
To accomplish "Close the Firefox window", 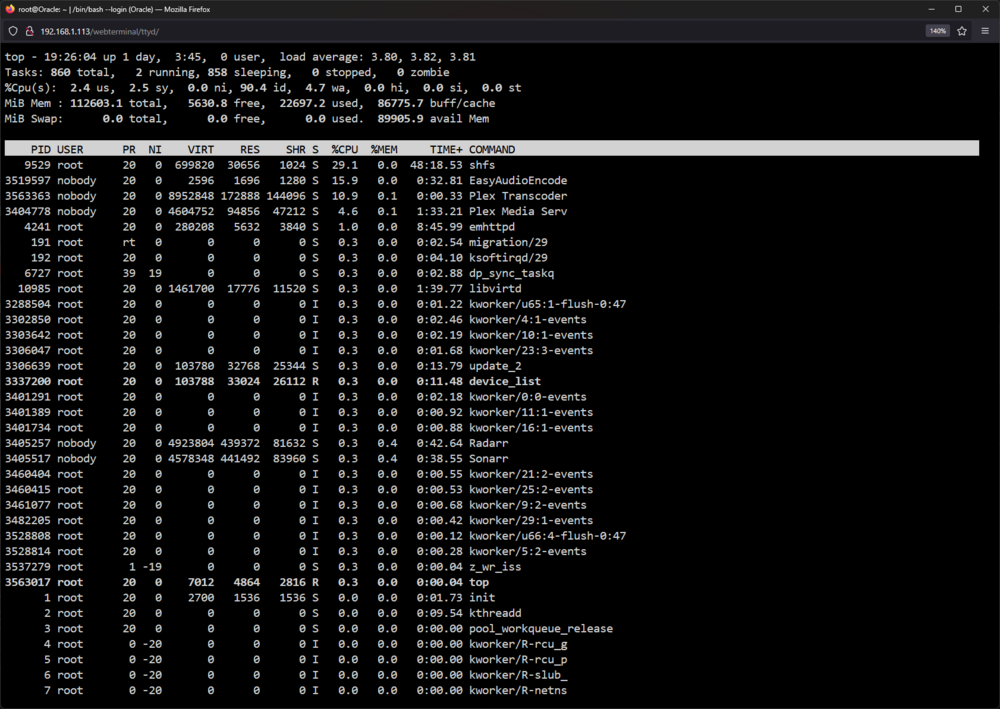I will coord(985,9).
